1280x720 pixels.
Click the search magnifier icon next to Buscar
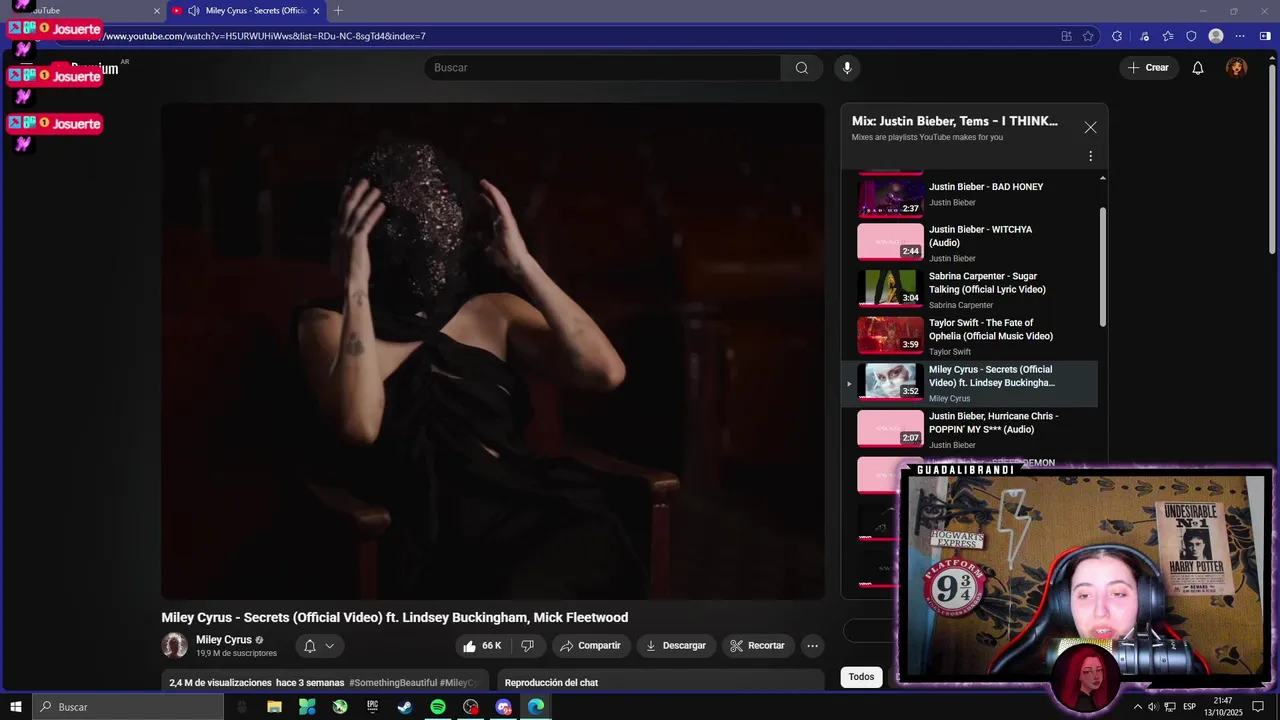[801, 68]
